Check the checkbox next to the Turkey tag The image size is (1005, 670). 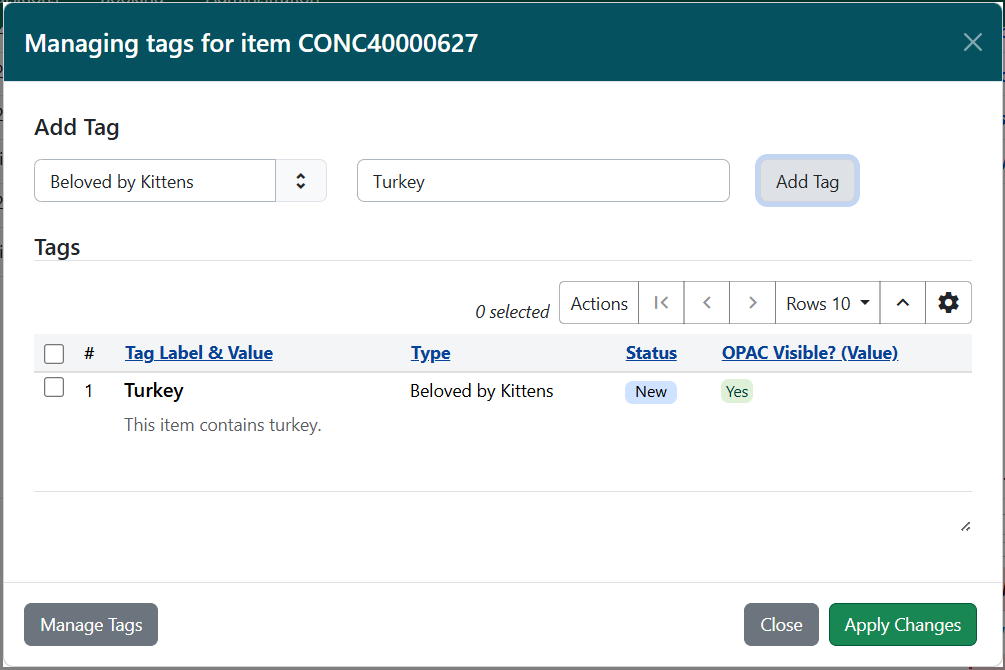[54, 387]
